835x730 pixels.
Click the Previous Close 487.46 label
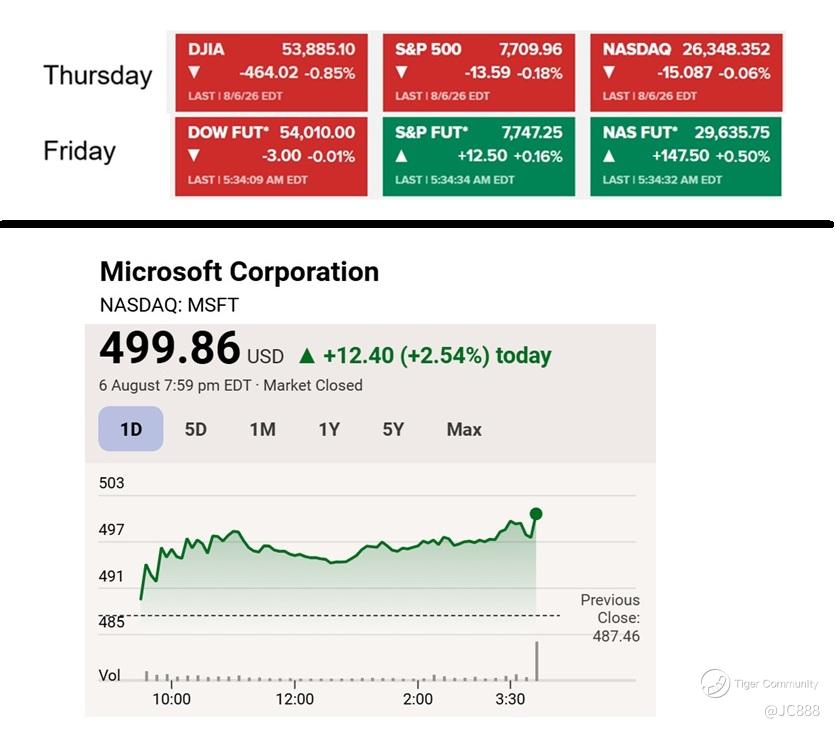(x=610, y=618)
